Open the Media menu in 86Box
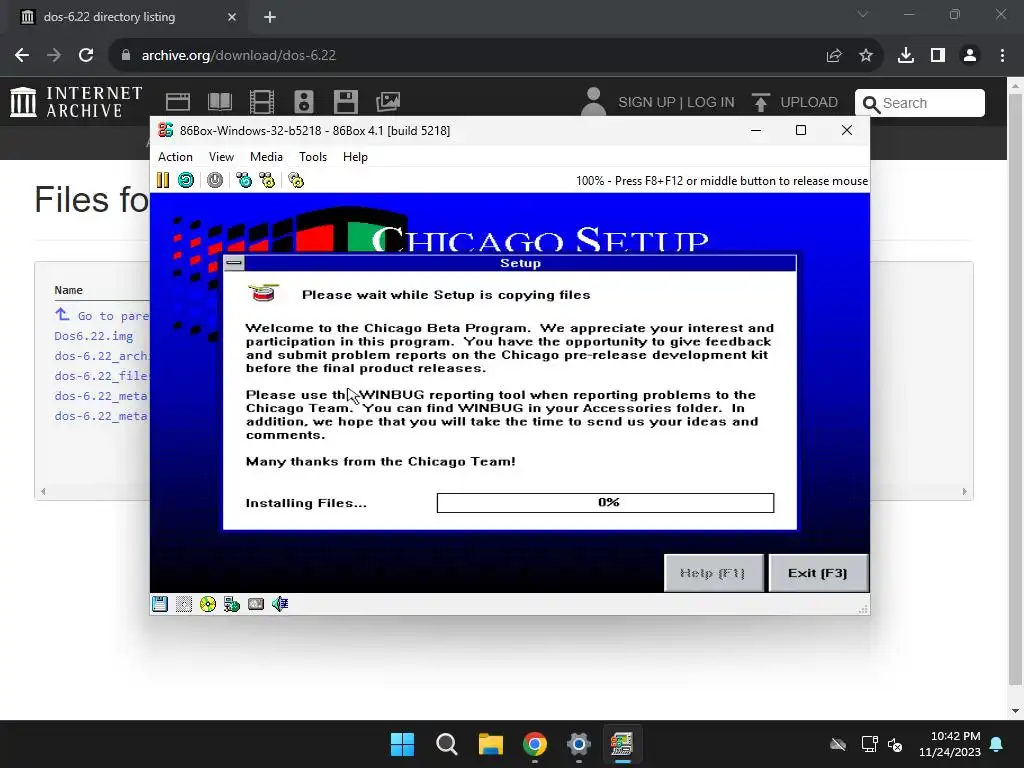Viewport: 1024px width, 768px height. click(x=266, y=157)
